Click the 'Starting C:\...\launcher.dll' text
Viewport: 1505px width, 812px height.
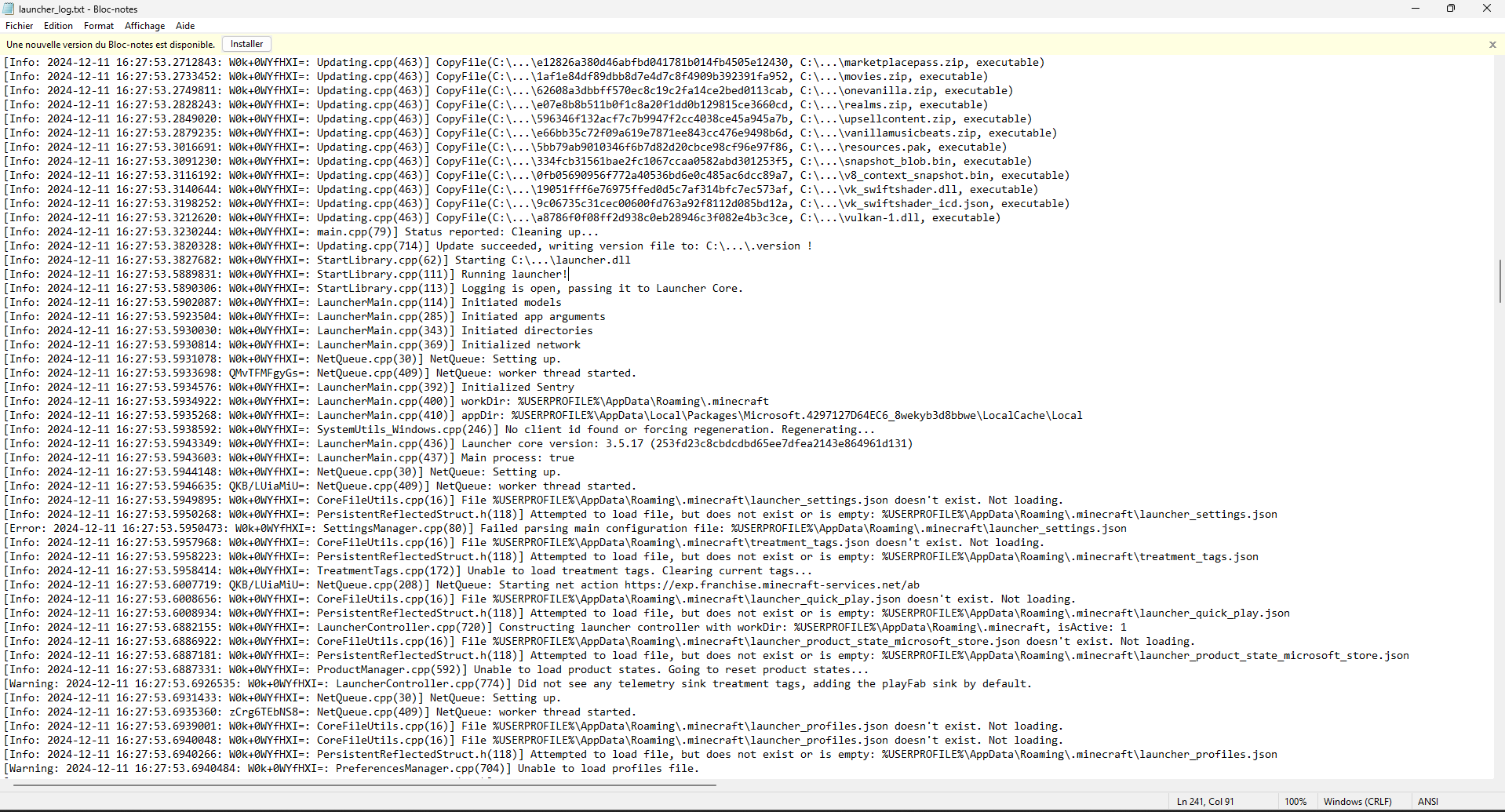(542, 260)
